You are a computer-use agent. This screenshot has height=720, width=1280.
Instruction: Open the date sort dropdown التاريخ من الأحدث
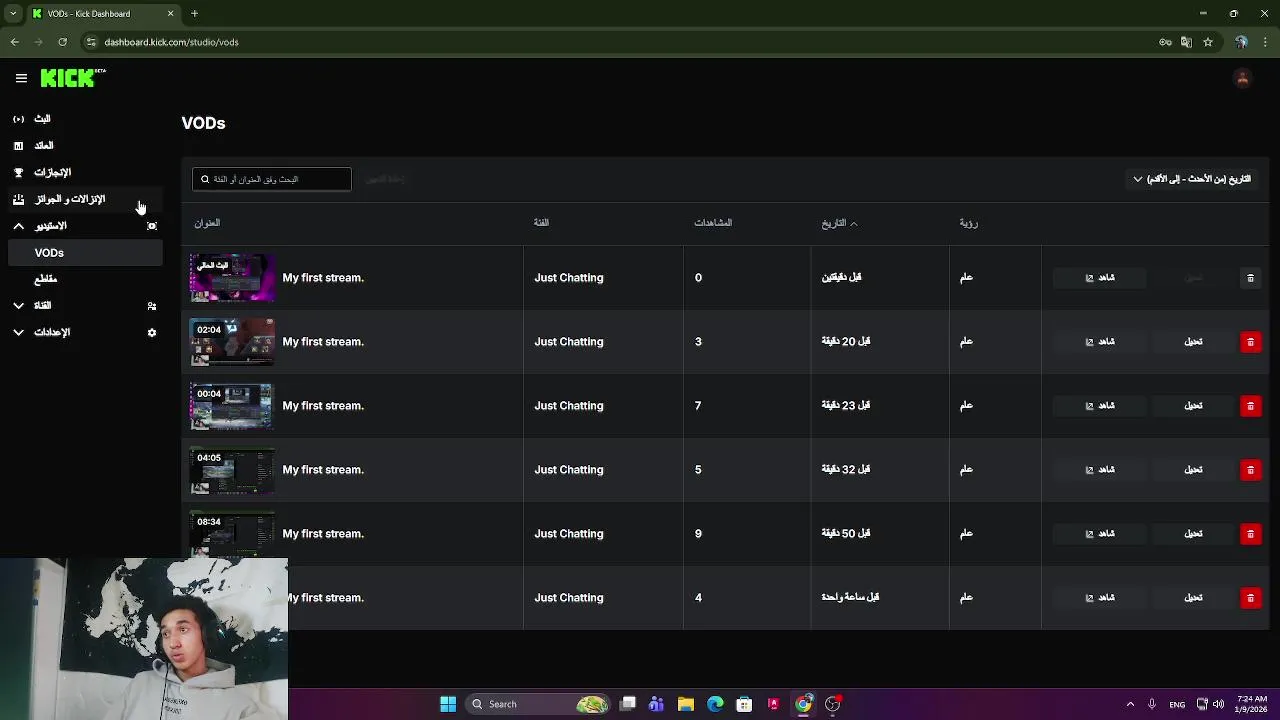(1192, 179)
